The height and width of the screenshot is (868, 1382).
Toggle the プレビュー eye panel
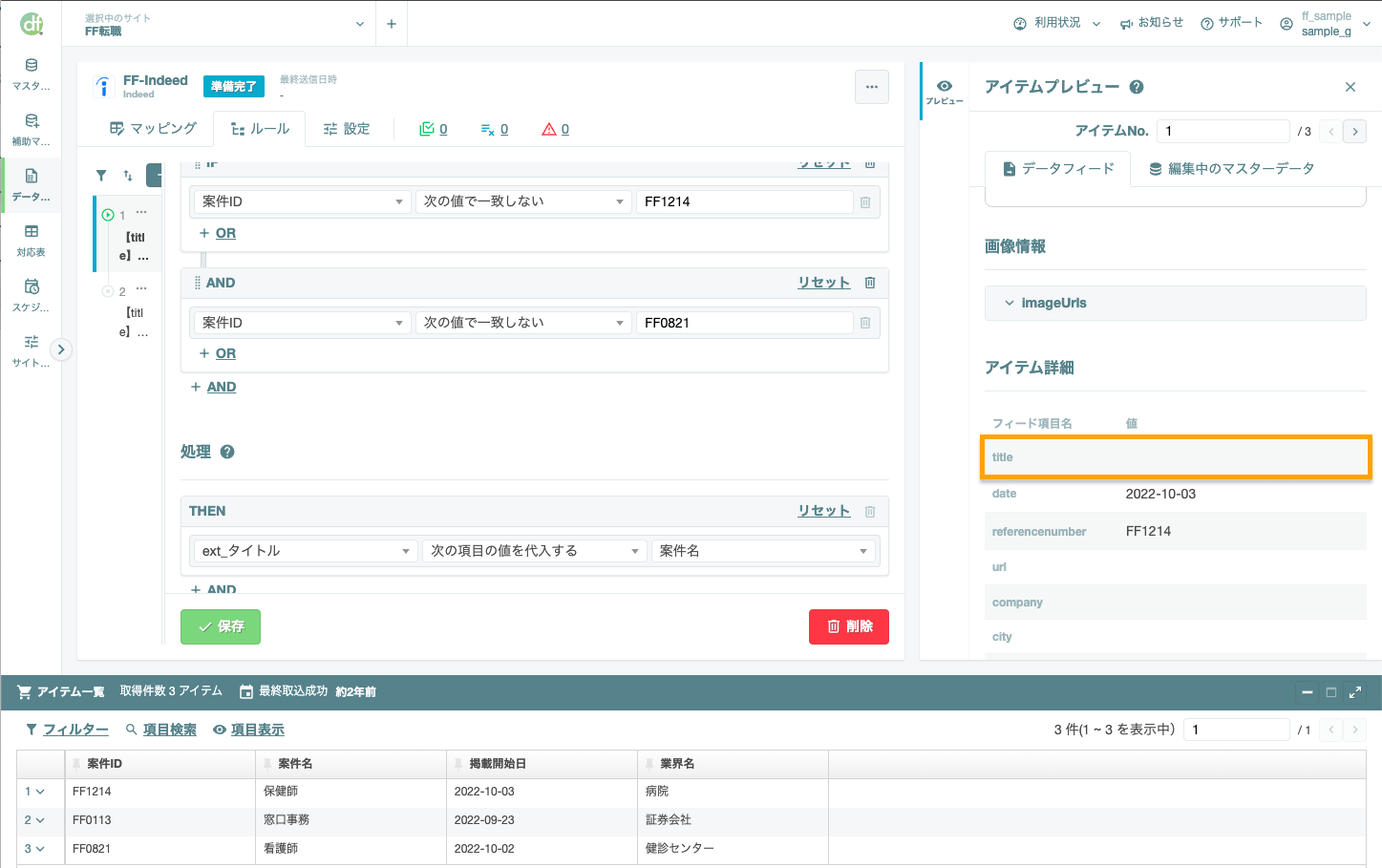click(945, 92)
